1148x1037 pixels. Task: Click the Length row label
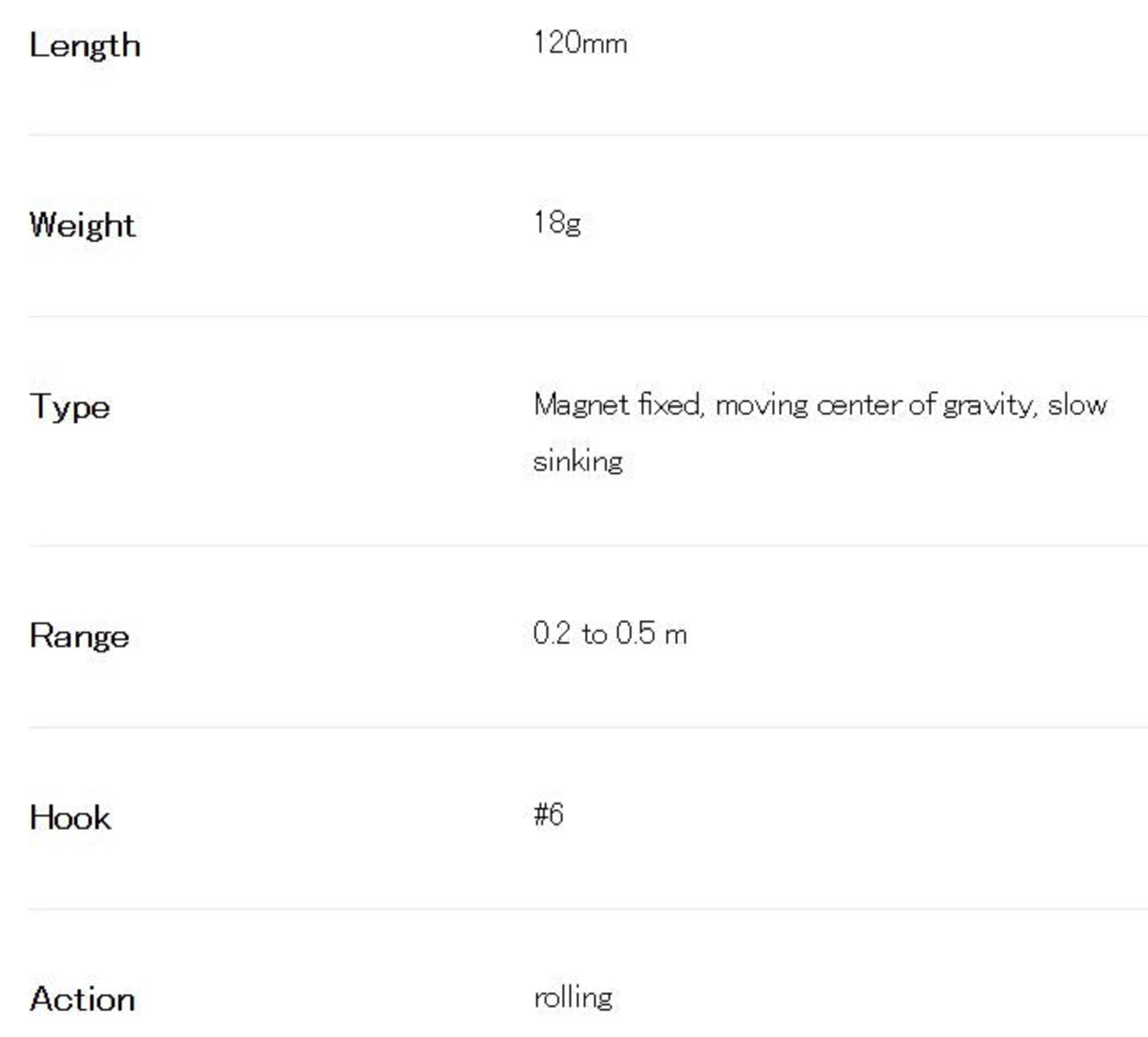click(85, 46)
